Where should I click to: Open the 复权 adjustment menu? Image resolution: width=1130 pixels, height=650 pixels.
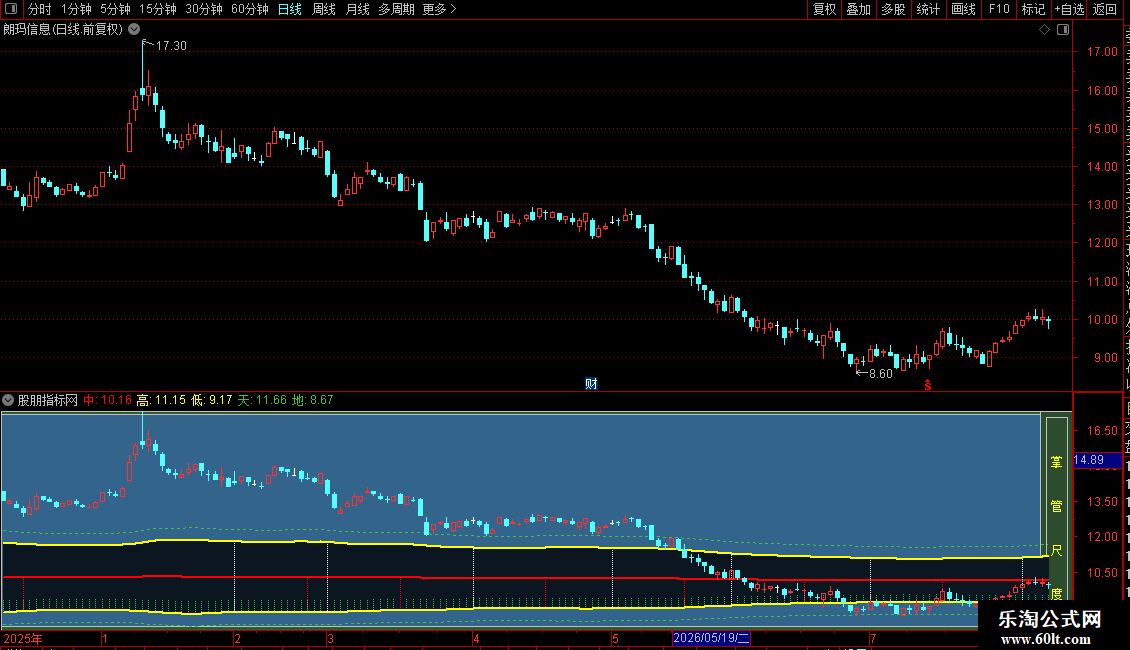tap(824, 9)
